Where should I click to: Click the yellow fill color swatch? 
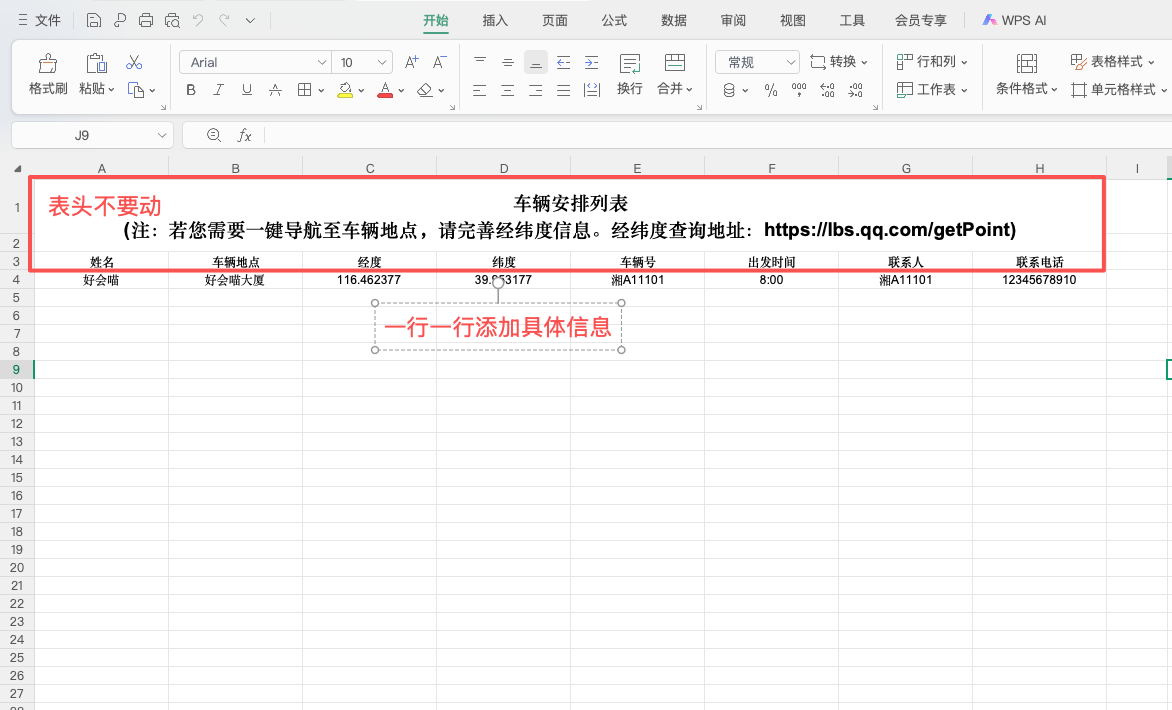[x=345, y=90]
